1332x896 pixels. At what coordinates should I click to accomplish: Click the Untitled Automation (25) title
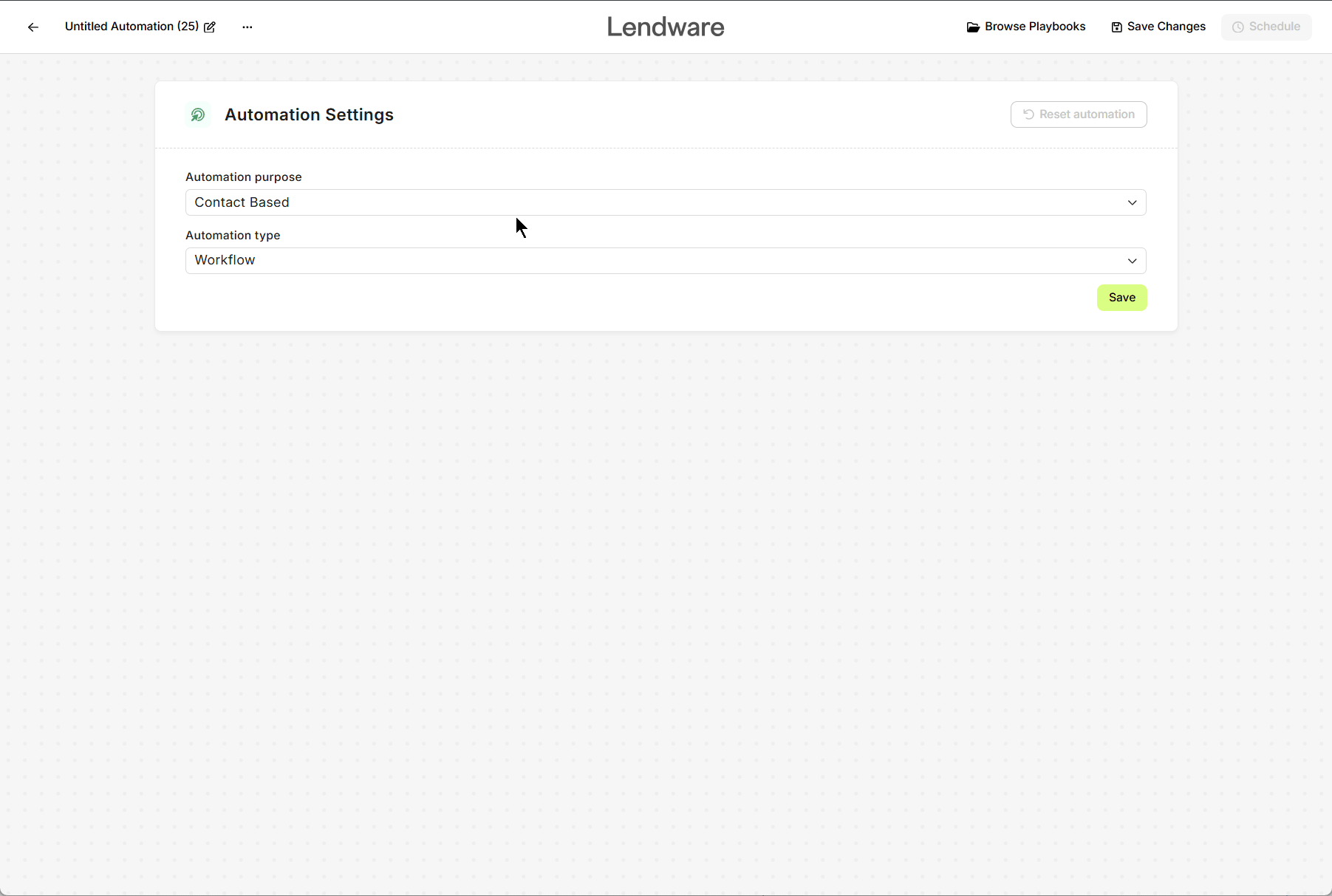pyautogui.click(x=132, y=27)
